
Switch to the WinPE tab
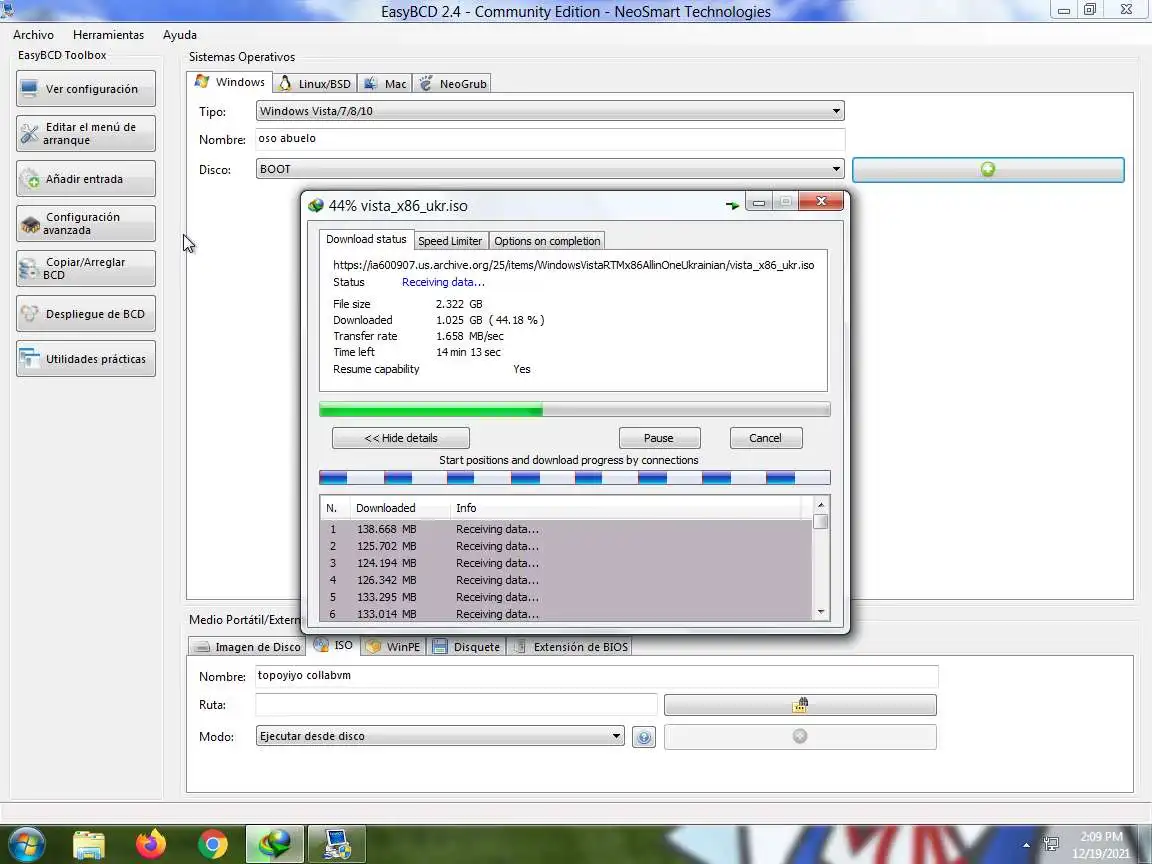[x=394, y=647]
